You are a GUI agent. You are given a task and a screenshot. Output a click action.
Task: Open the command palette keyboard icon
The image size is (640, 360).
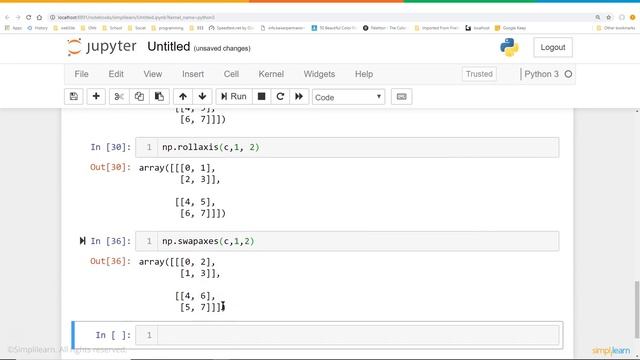pos(402,97)
